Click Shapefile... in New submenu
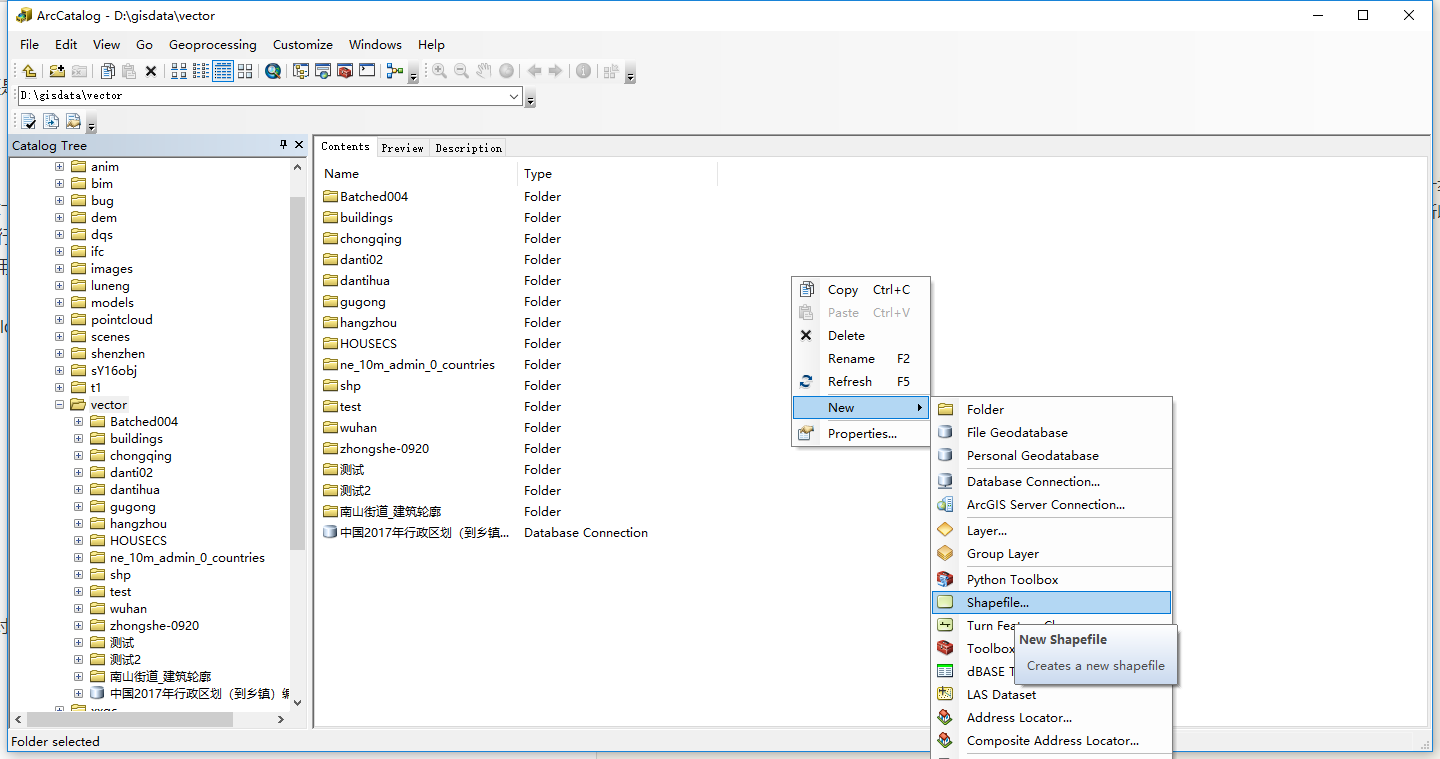This screenshot has height=759, width=1440. pos(1051,603)
